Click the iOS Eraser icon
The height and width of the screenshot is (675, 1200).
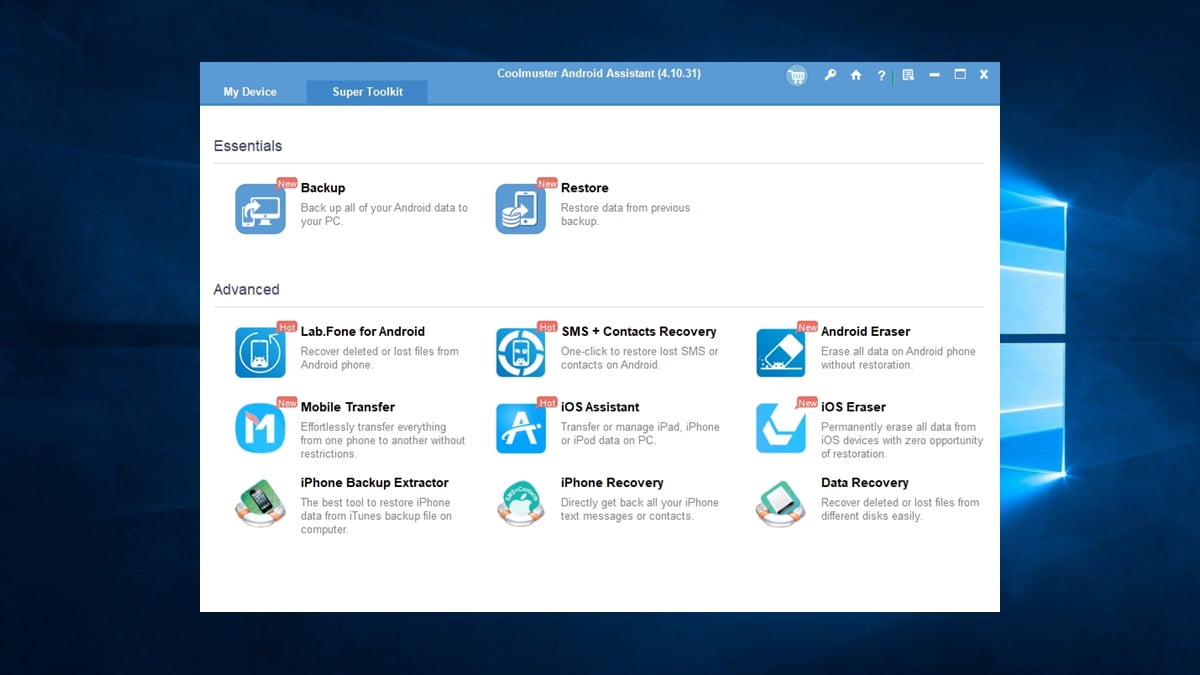pos(780,428)
